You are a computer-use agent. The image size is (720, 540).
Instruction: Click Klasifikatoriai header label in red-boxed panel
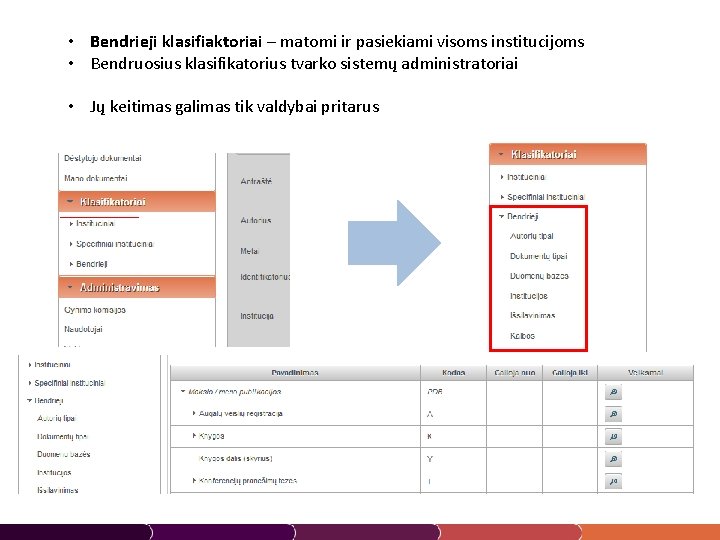click(544, 154)
